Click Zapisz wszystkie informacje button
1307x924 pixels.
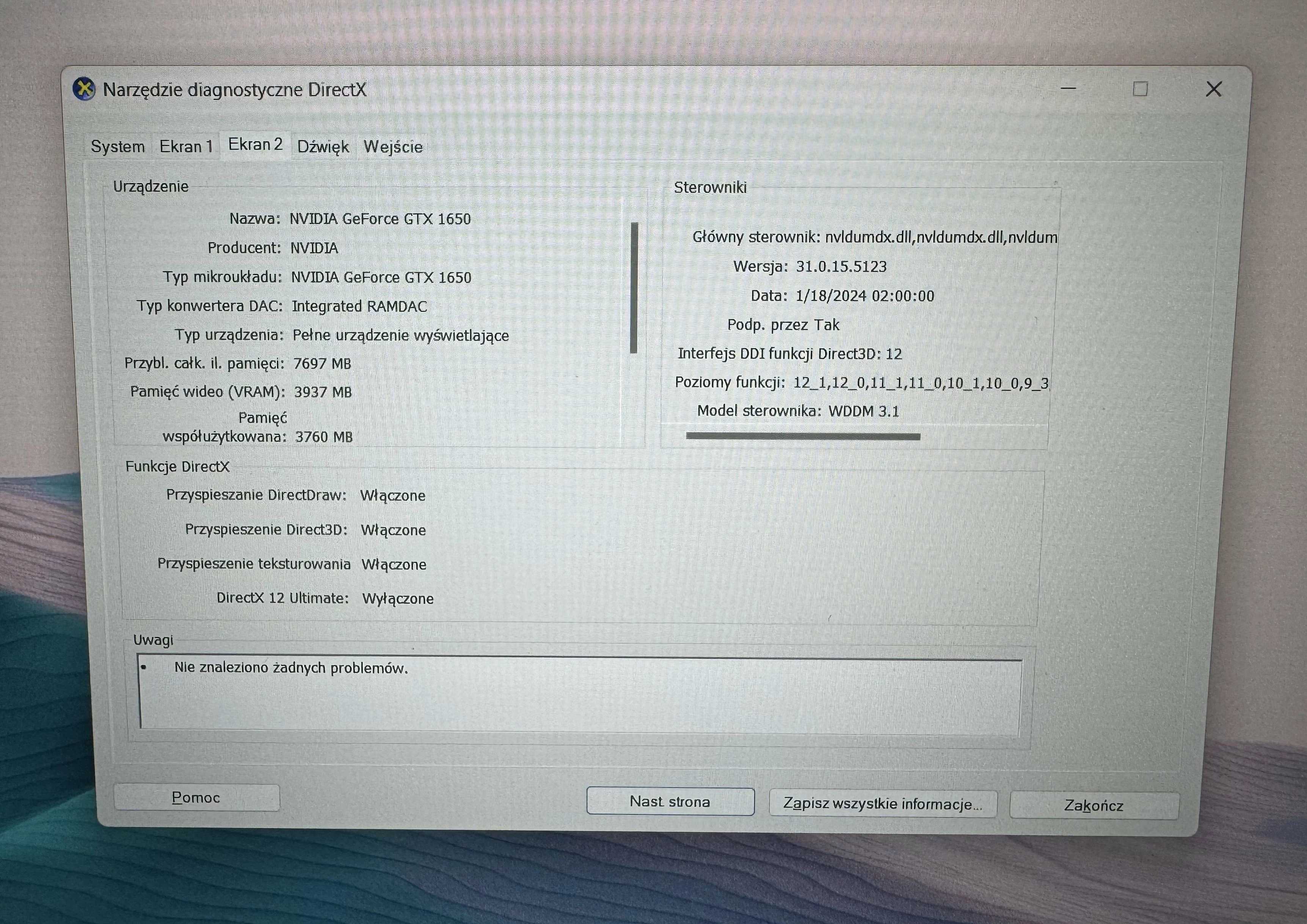click(x=882, y=804)
